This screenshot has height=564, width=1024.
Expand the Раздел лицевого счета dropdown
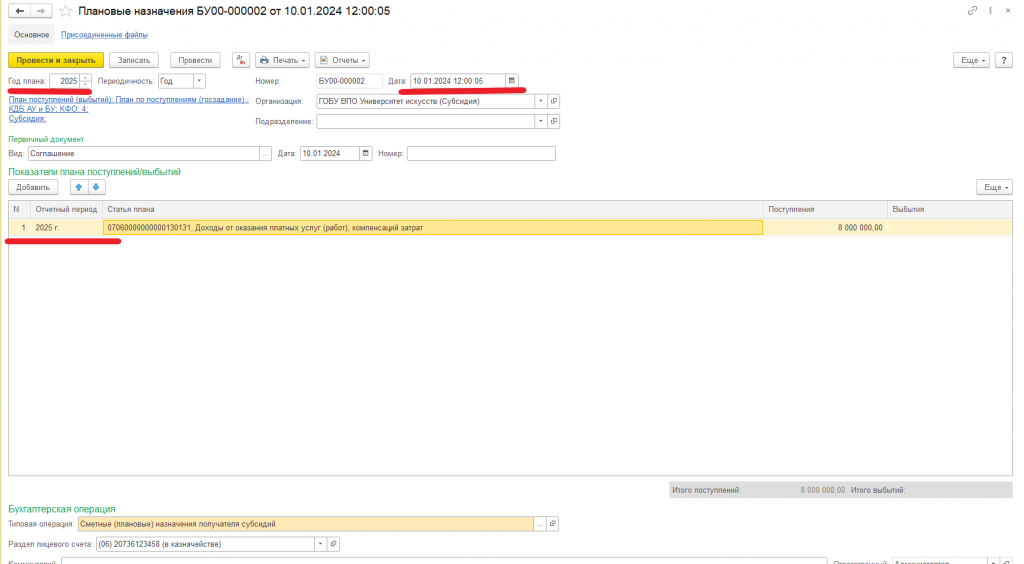(x=320, y=544)
